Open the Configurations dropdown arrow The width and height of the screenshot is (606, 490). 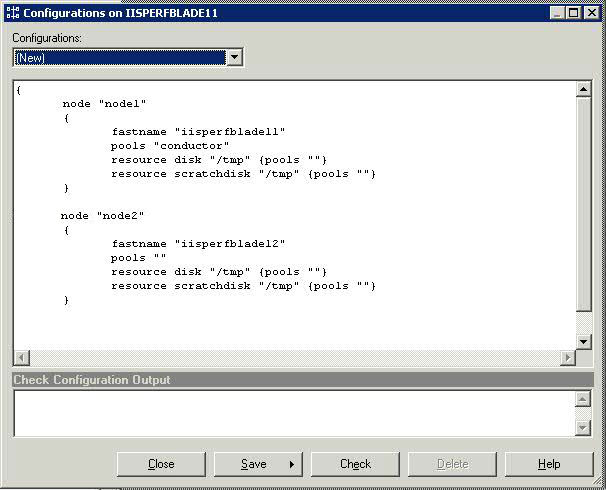234,58
